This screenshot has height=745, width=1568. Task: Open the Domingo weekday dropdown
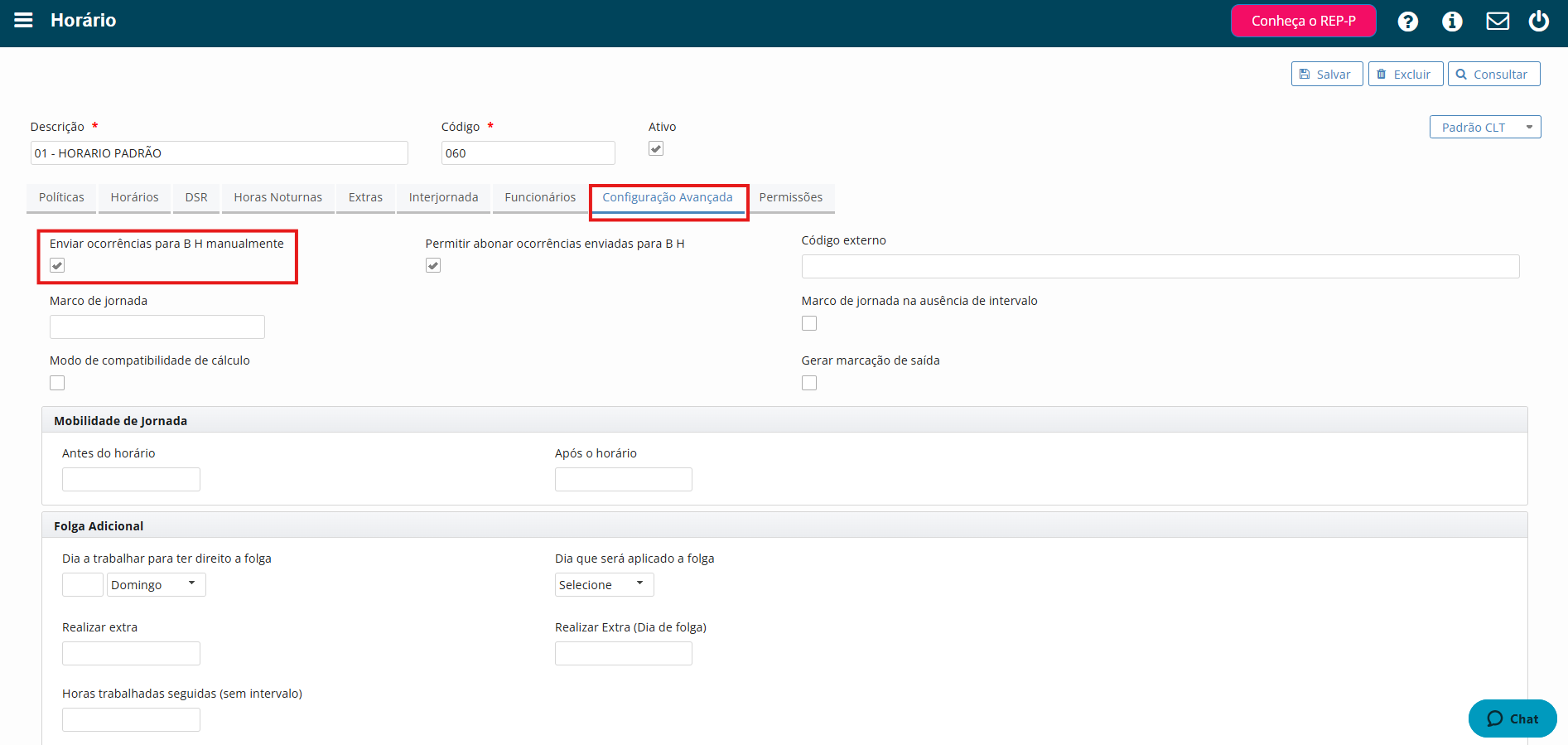[x=157, y=584]
